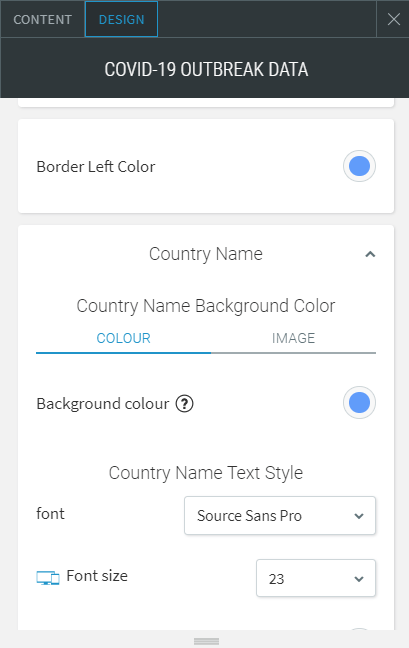The height and width of the screenshot is (648, 409).
Task: Select the DESIGN tab
Action: pyautogui.click(x=121, y=19)
